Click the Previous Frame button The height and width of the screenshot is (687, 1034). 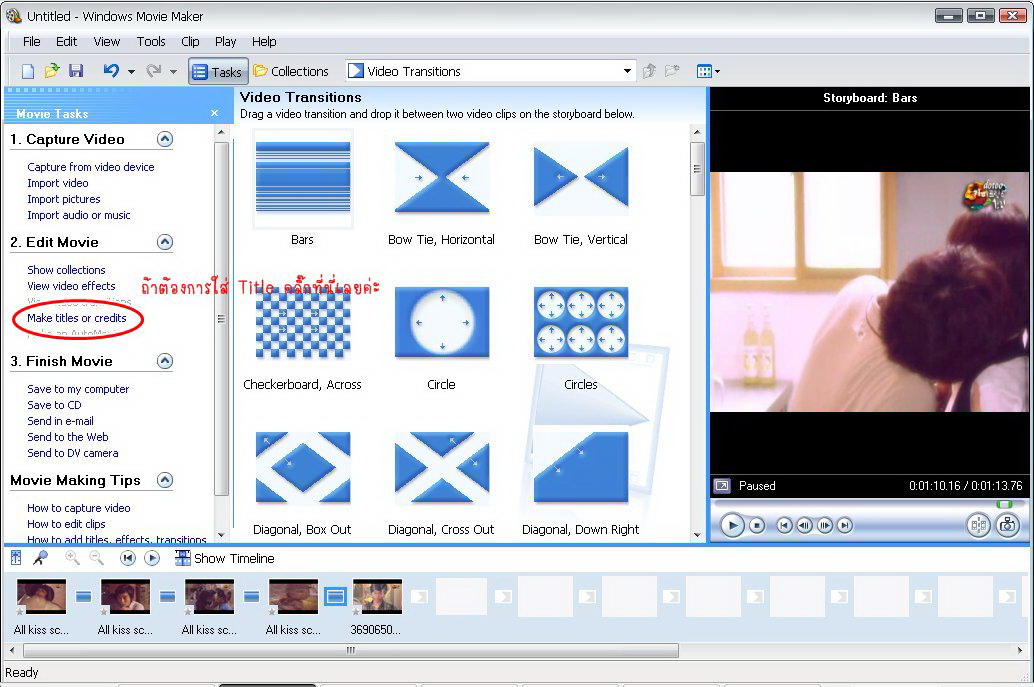tap(805, 525)
